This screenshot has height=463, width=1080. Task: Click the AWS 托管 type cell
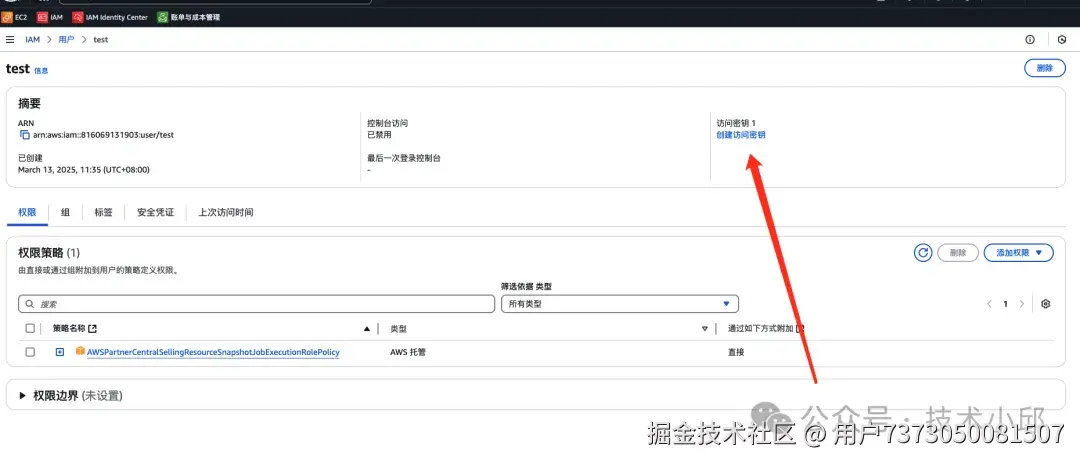(408, 352)
